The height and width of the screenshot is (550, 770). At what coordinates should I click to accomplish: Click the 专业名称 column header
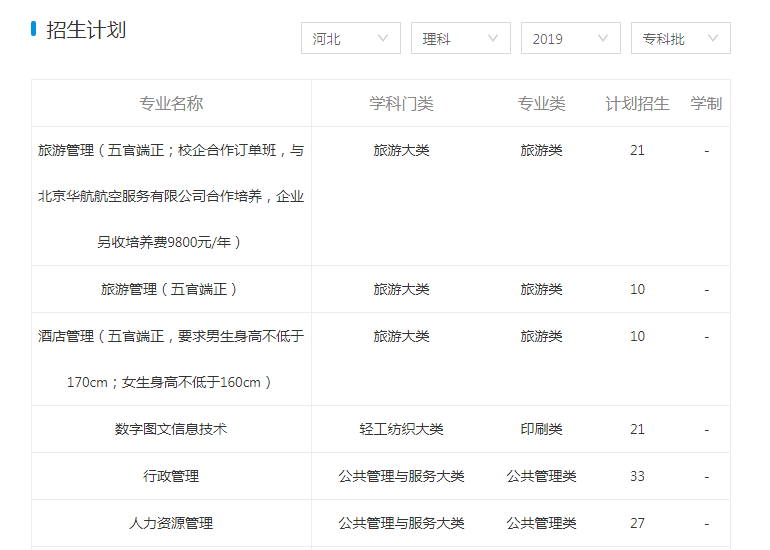171,104
